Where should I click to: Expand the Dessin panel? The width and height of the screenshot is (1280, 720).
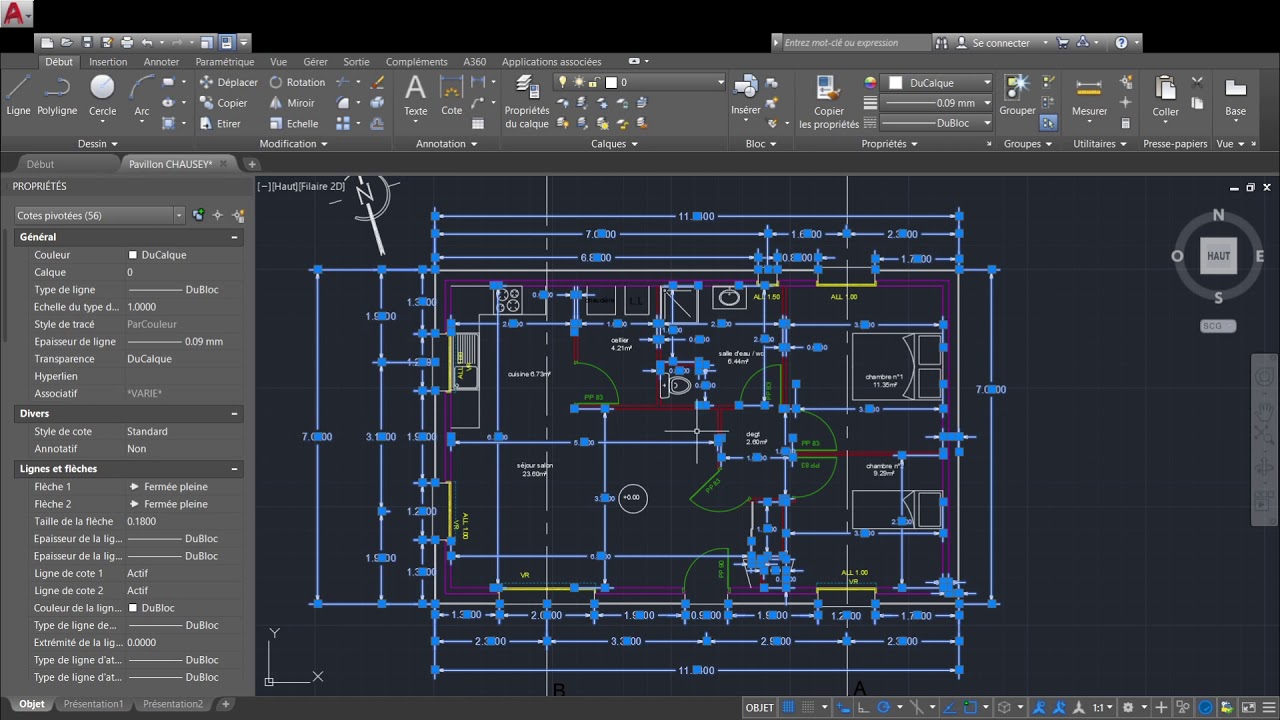[98, 144]
